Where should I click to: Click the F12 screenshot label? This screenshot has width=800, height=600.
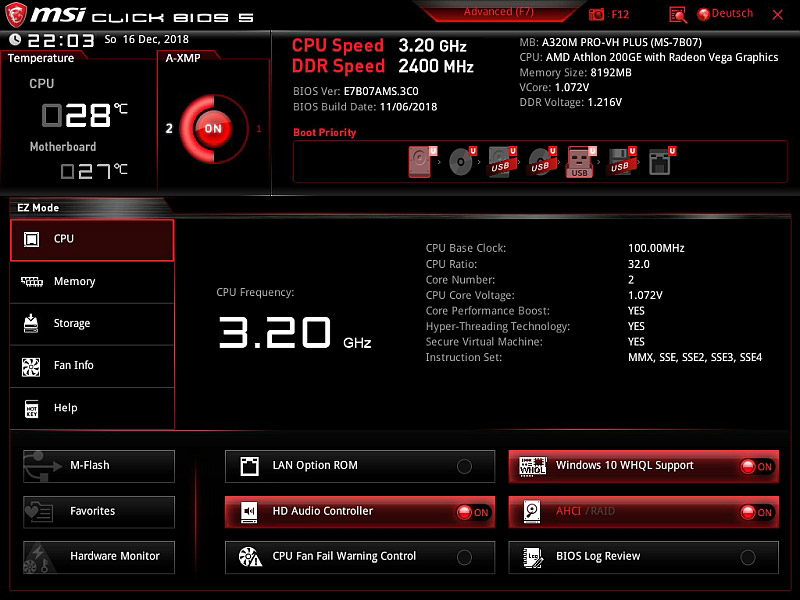pos(619,14)
